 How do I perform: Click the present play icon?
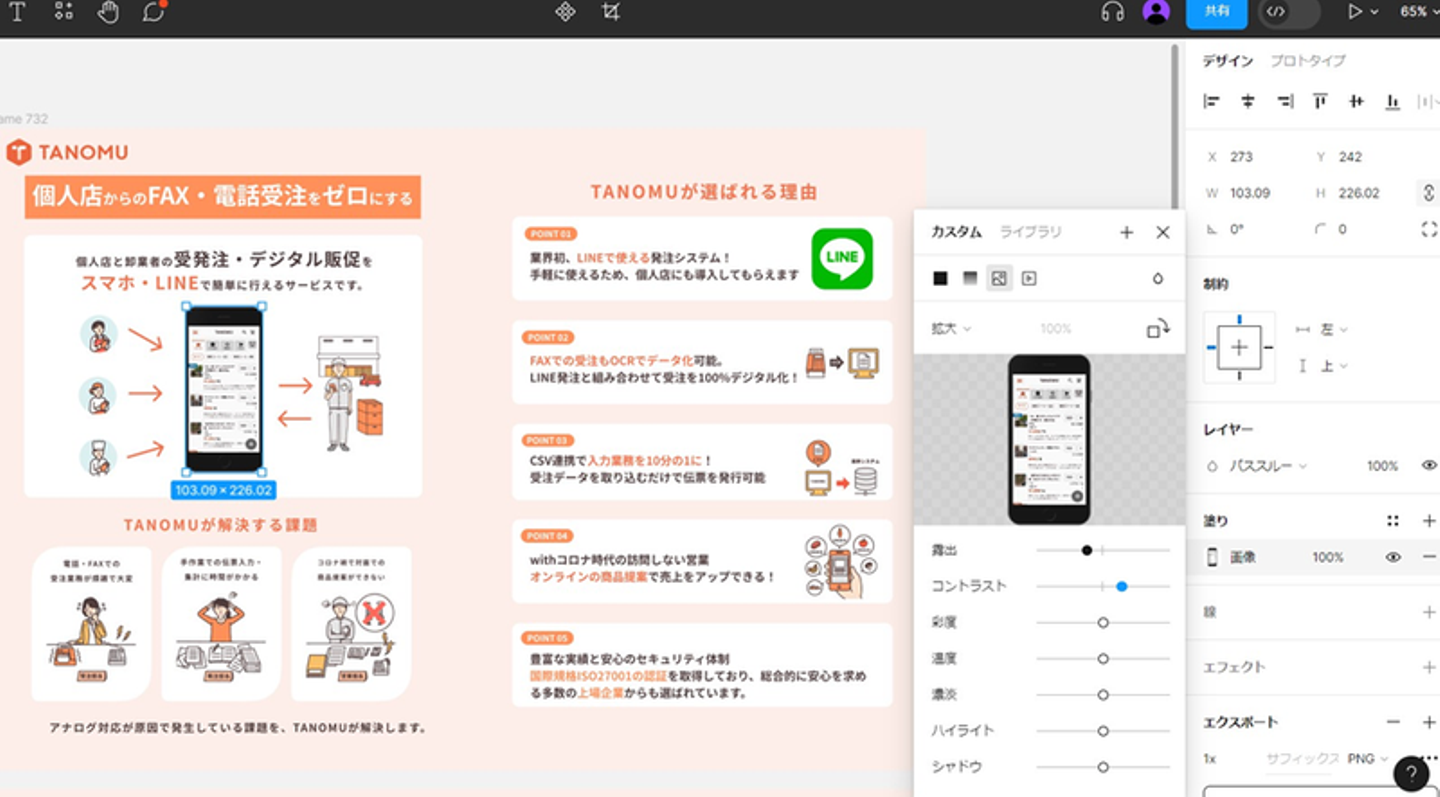1355,12
